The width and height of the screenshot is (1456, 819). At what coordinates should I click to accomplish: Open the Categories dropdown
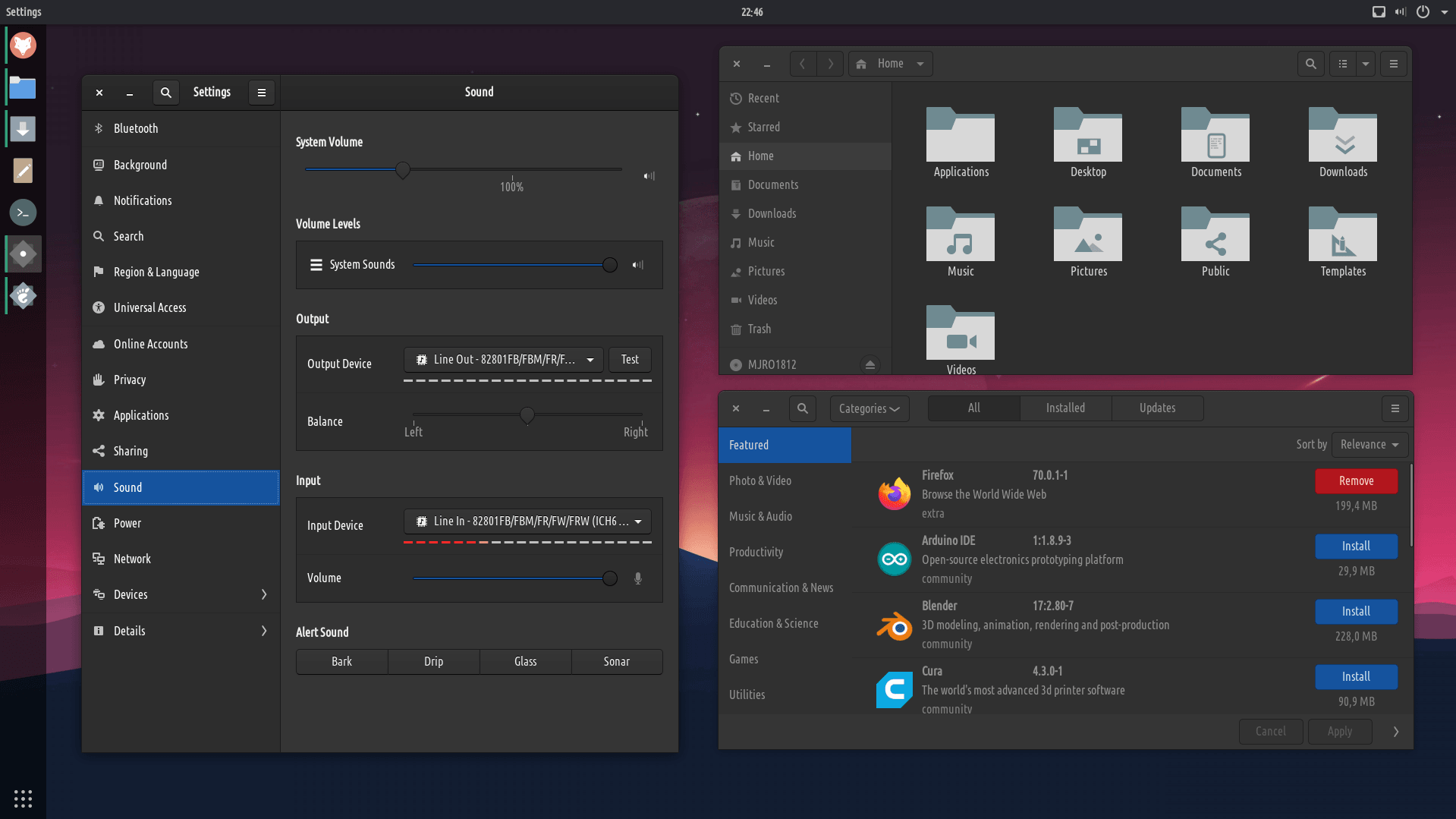869,408
